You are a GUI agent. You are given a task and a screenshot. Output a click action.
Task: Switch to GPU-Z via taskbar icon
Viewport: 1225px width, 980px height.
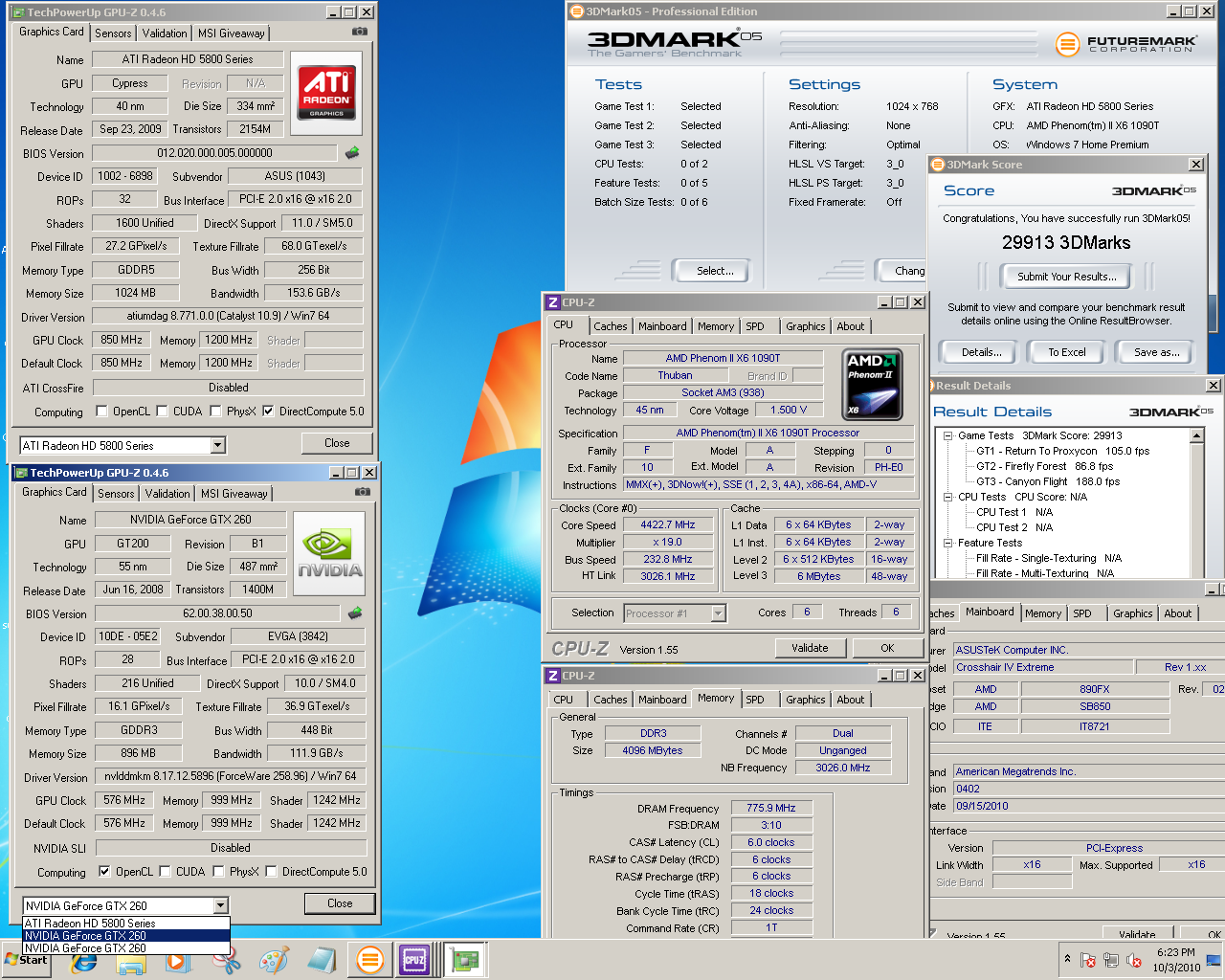tap(465, 960)
